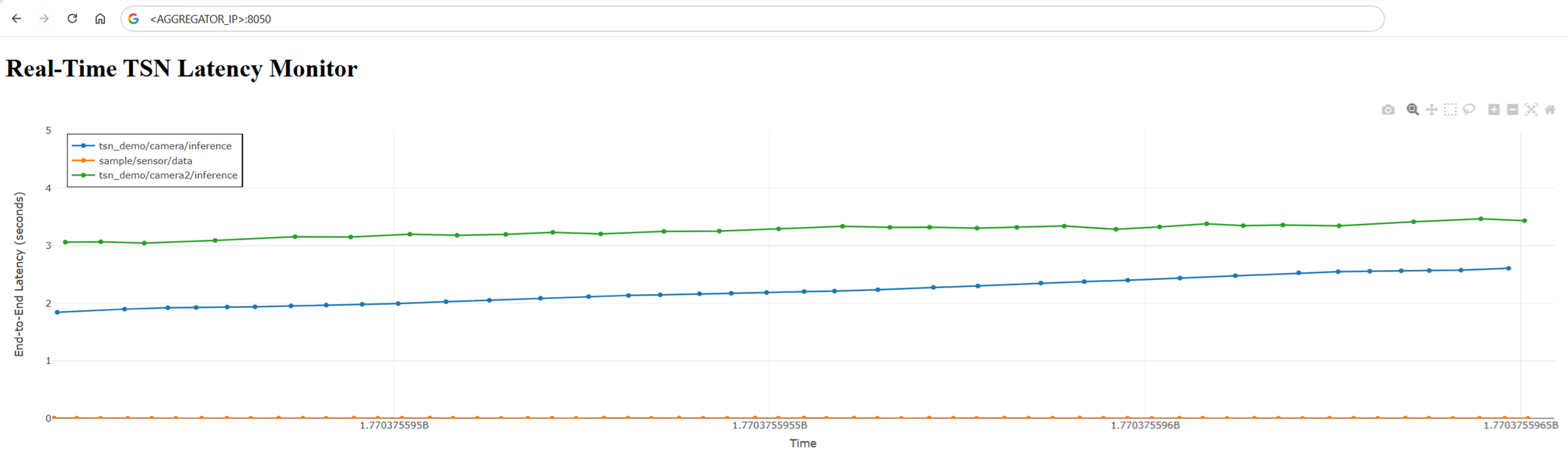Click the Real-Time TSN Latency Monitor heading
This screenshot has height=465, width=1568.
coord(181,69)
